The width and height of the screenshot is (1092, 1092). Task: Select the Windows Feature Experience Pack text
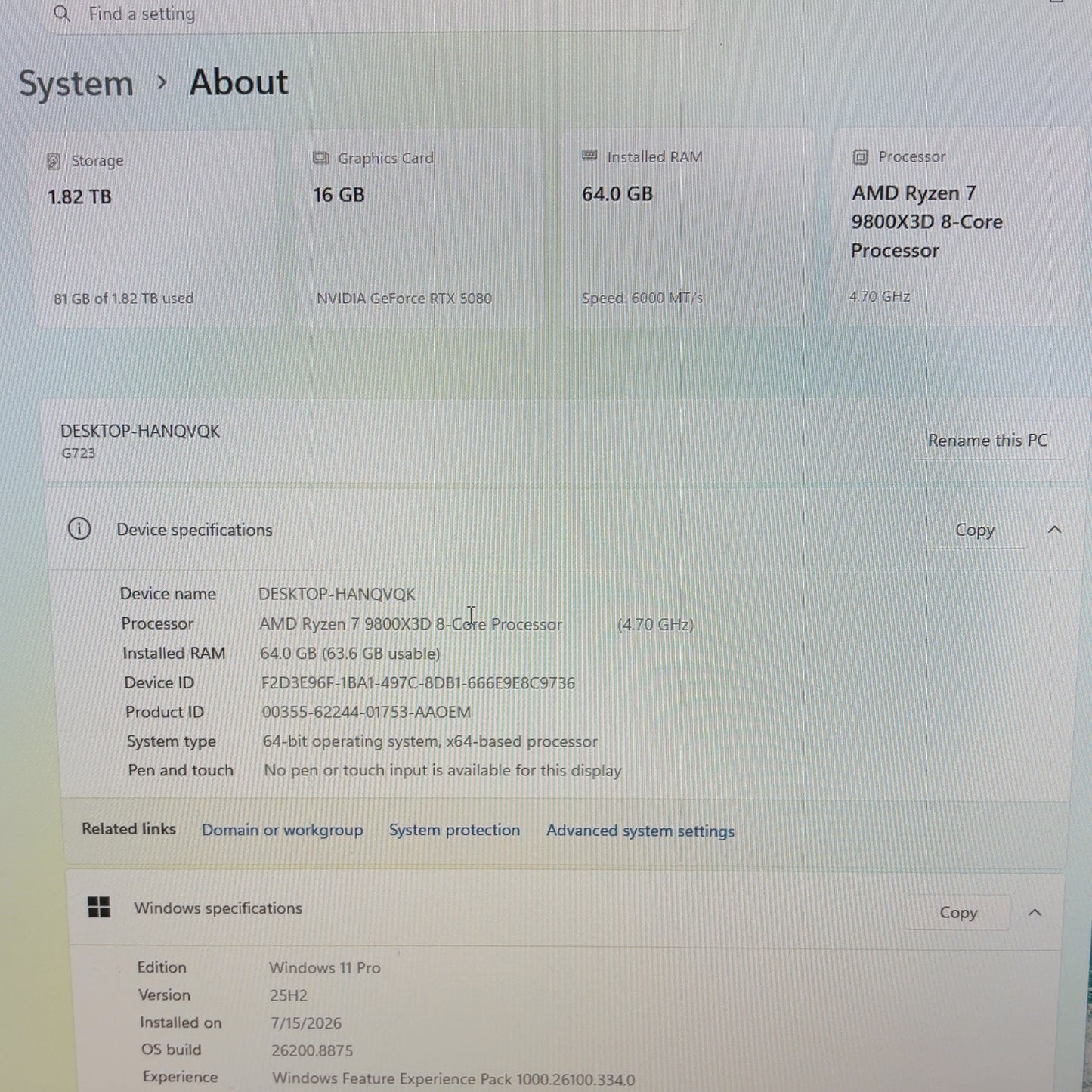(453, 1079)
